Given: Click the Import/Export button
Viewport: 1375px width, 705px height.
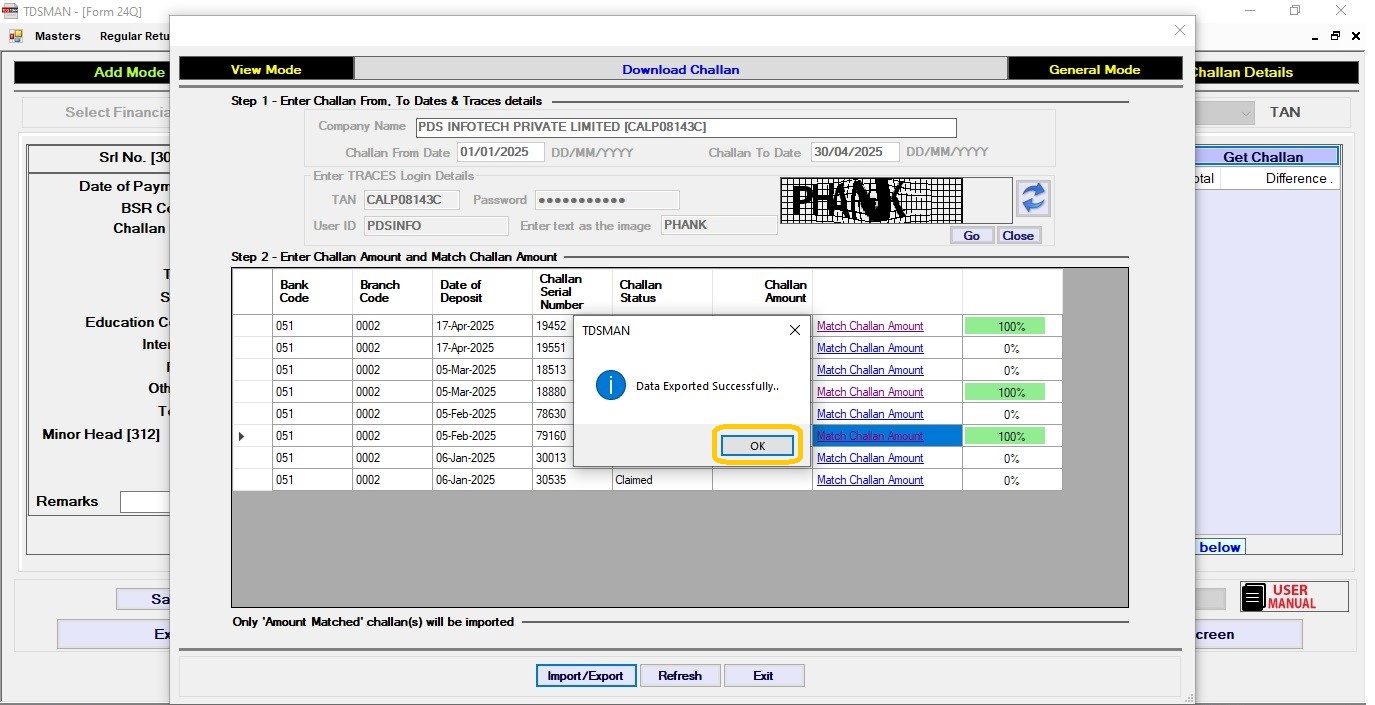Looking at the screenshot, I should [x=585, y=676].
